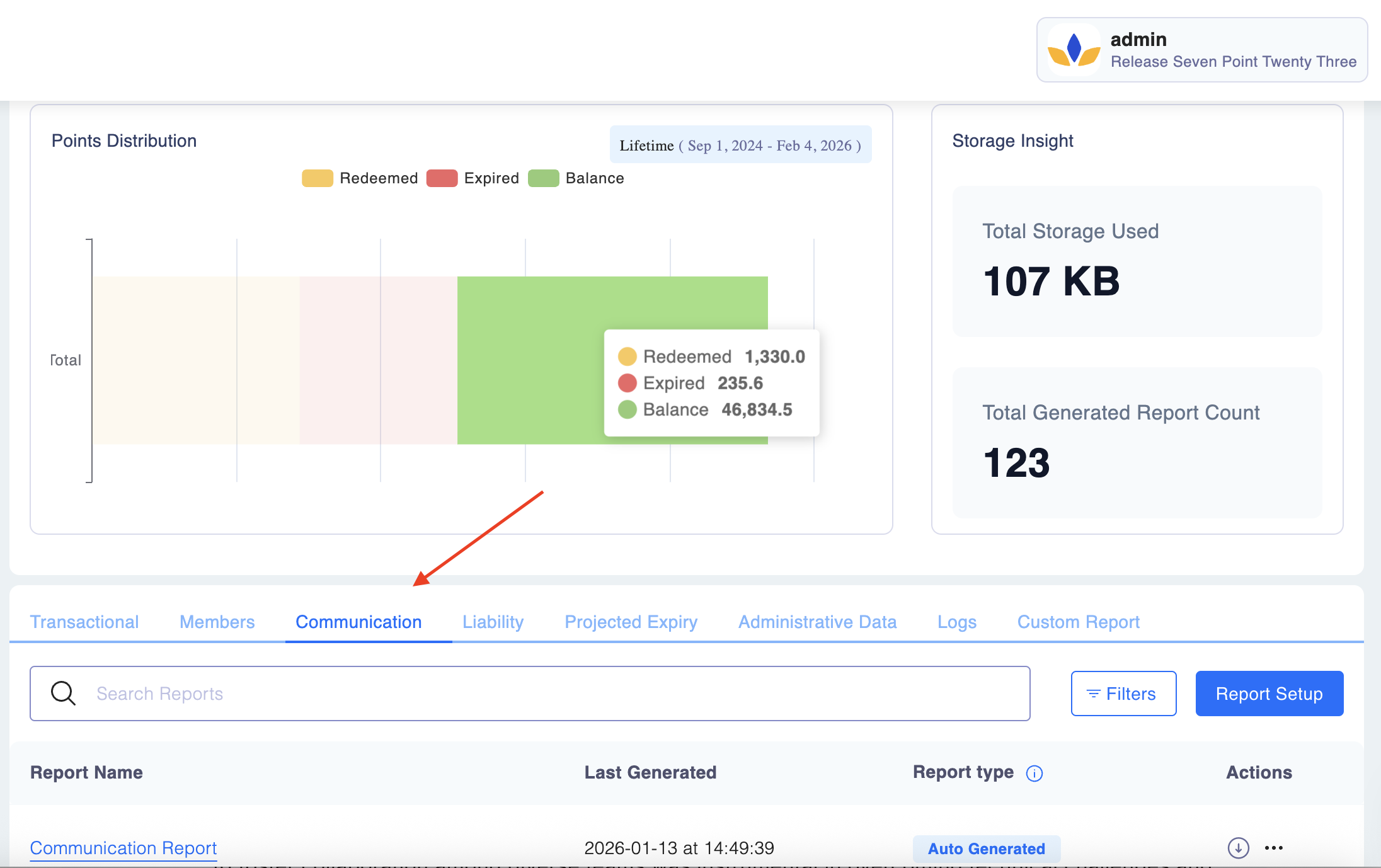Switch to the Members tab
The height and width of the screenshot is (868, 1381).
[x=217, y=622]
